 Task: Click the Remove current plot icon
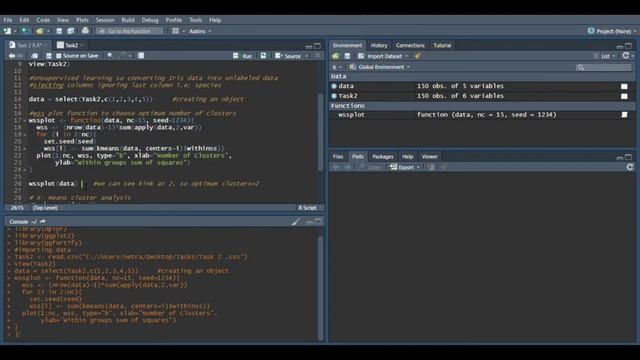click(x=431, y=167)
